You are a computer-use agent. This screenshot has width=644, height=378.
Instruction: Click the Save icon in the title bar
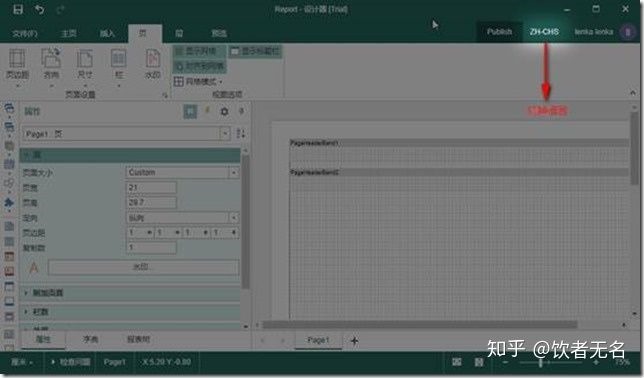click(x=18, y=9)
